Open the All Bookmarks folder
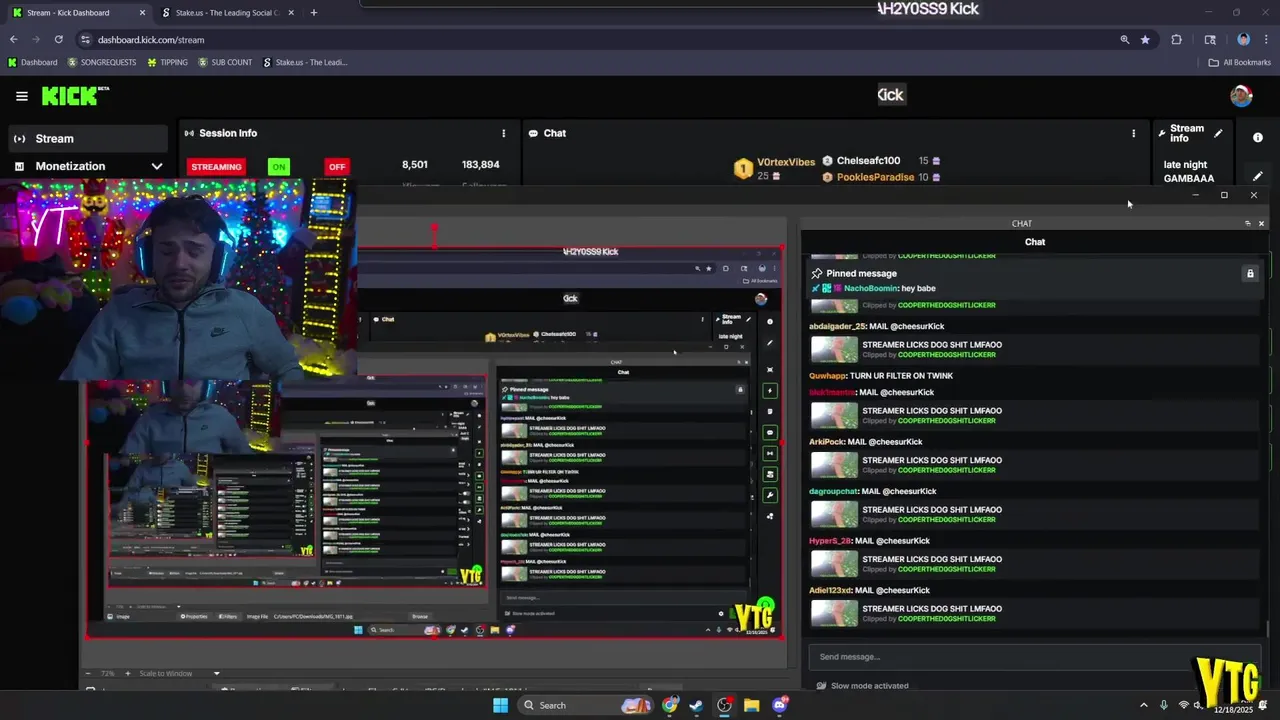Screen dimensions: 1280x720 click(x=1239, y=62)
